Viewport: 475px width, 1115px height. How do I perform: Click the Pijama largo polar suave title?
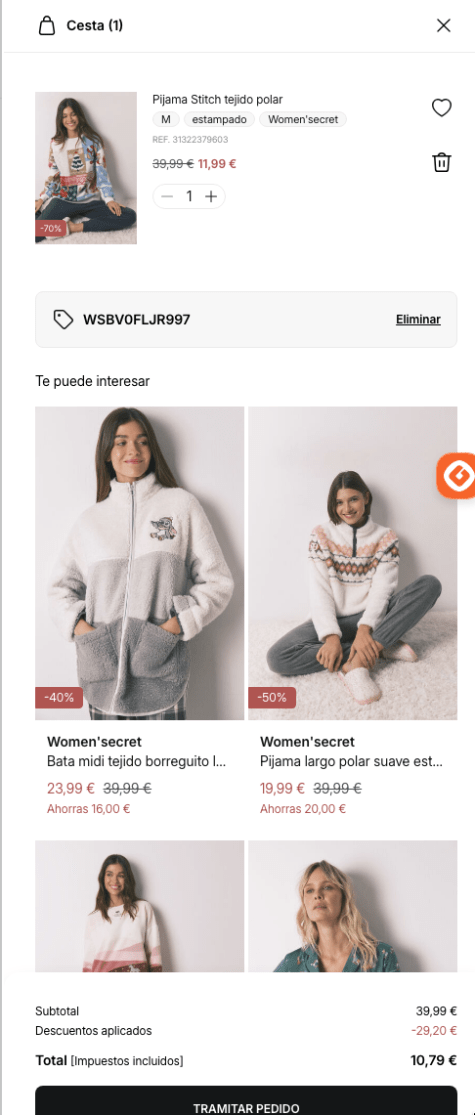click(352, 762)
